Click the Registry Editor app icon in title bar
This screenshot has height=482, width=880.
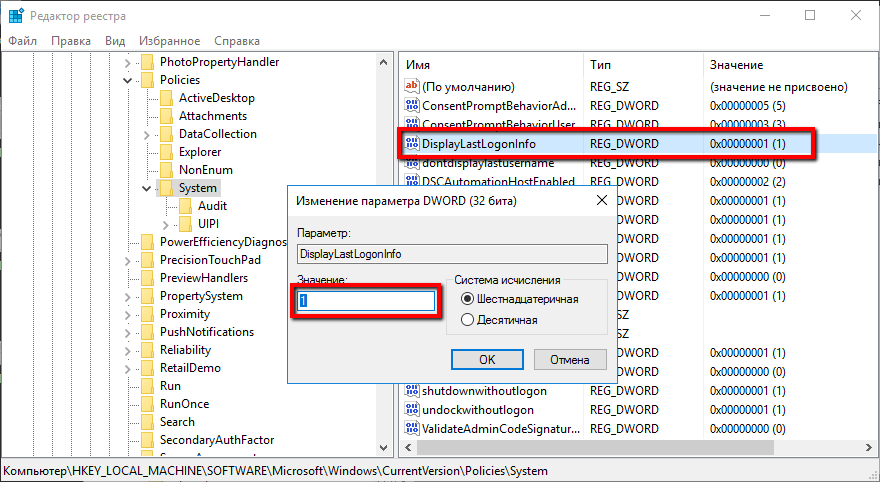click(16, 16)
